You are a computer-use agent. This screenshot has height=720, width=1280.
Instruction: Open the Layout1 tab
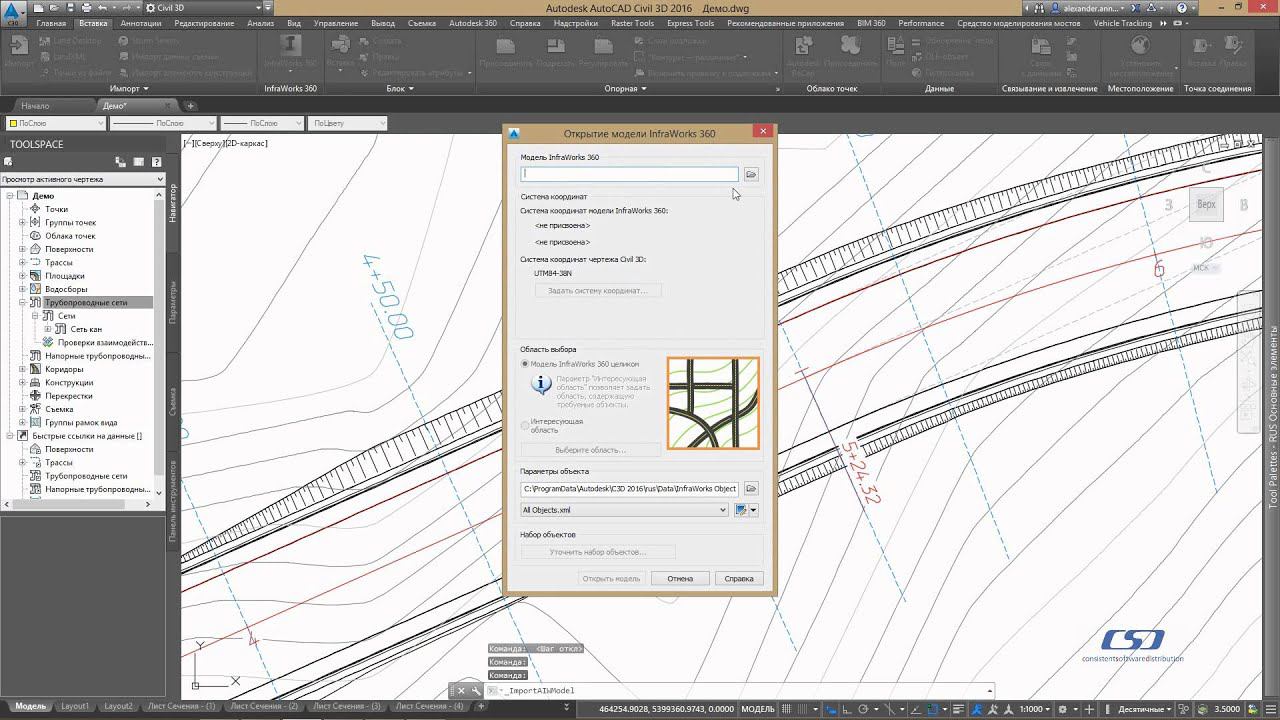point(74,706)
